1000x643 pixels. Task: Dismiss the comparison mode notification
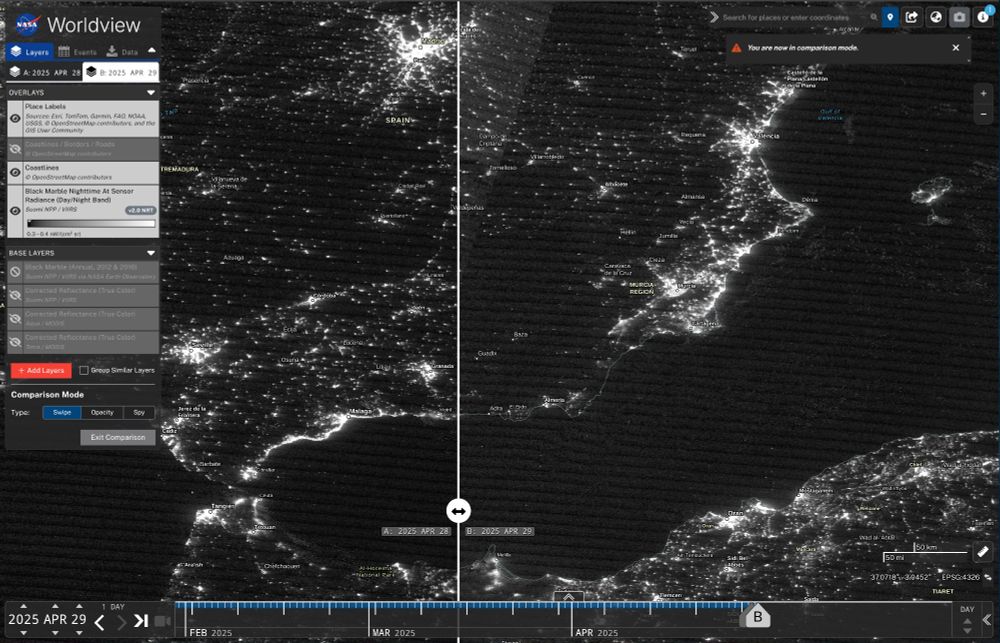(955, 48)
